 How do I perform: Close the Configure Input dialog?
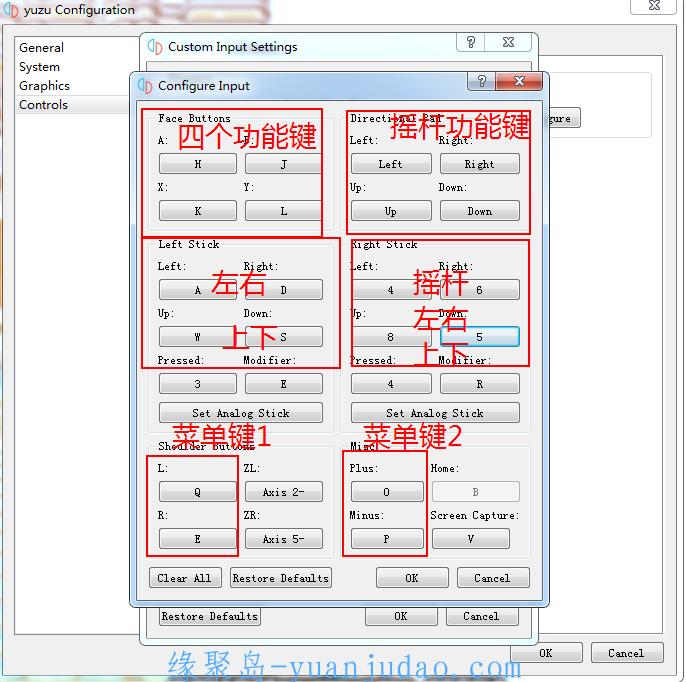(x=519, y=81)
